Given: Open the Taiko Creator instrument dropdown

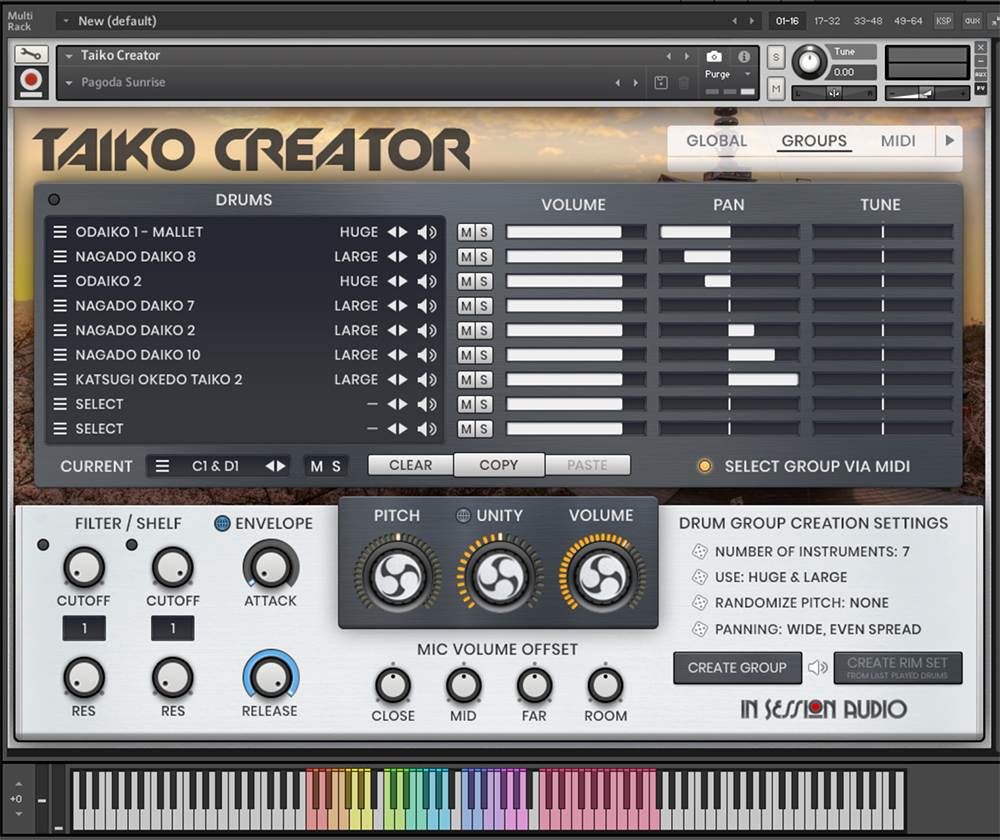Looking at the screenshot, I should [69, 56].
